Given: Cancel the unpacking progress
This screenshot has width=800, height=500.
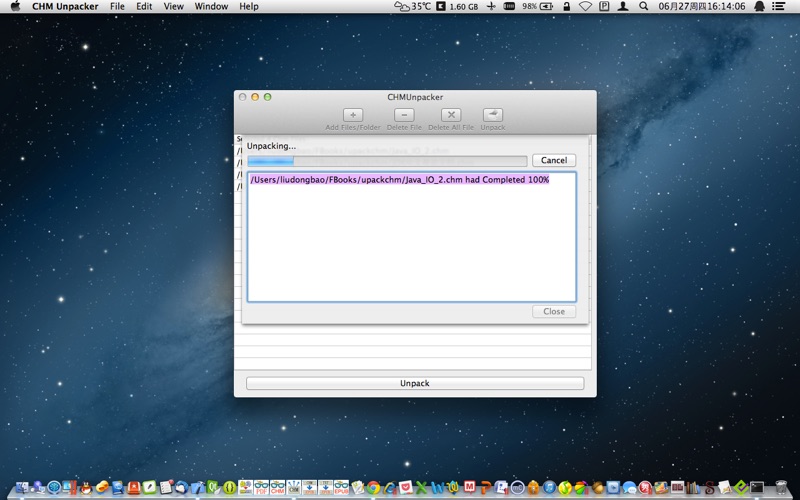Looking at the screenshot, I should [554, 160].
